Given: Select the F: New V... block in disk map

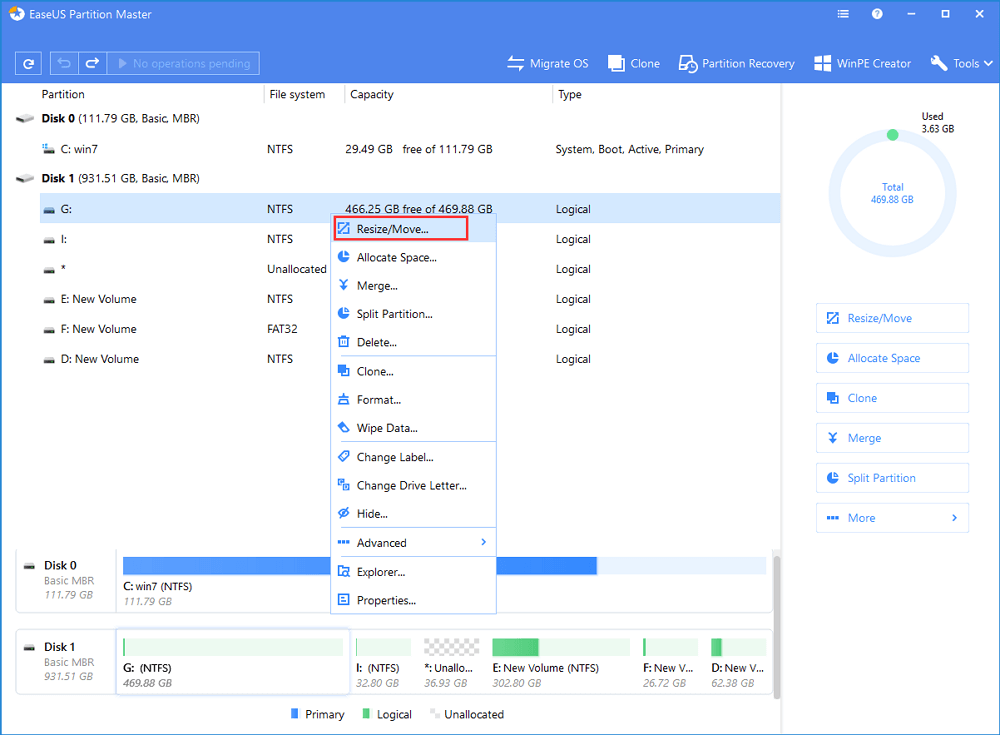Looking at the screenshot, I should (670, 662).
